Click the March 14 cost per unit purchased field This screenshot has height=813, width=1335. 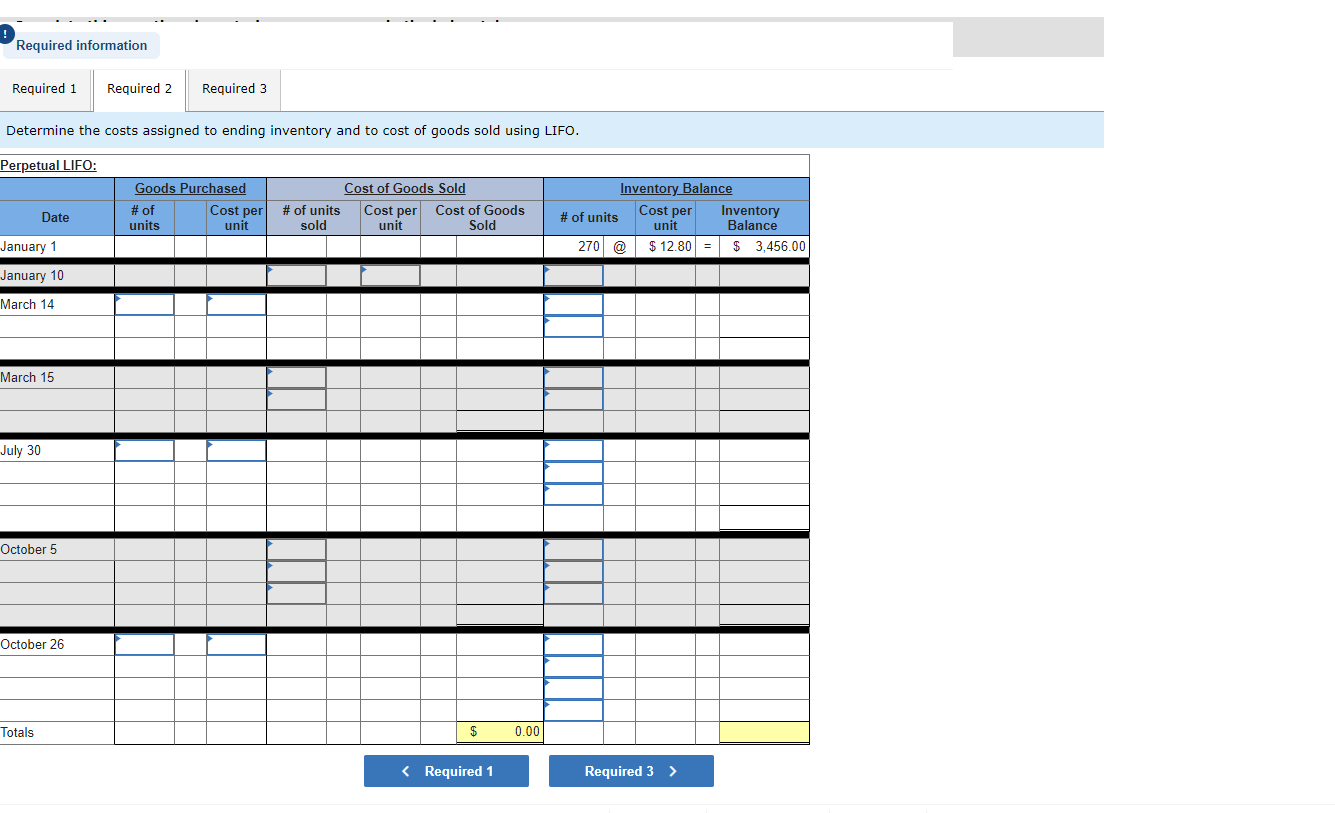pos(236,304)
